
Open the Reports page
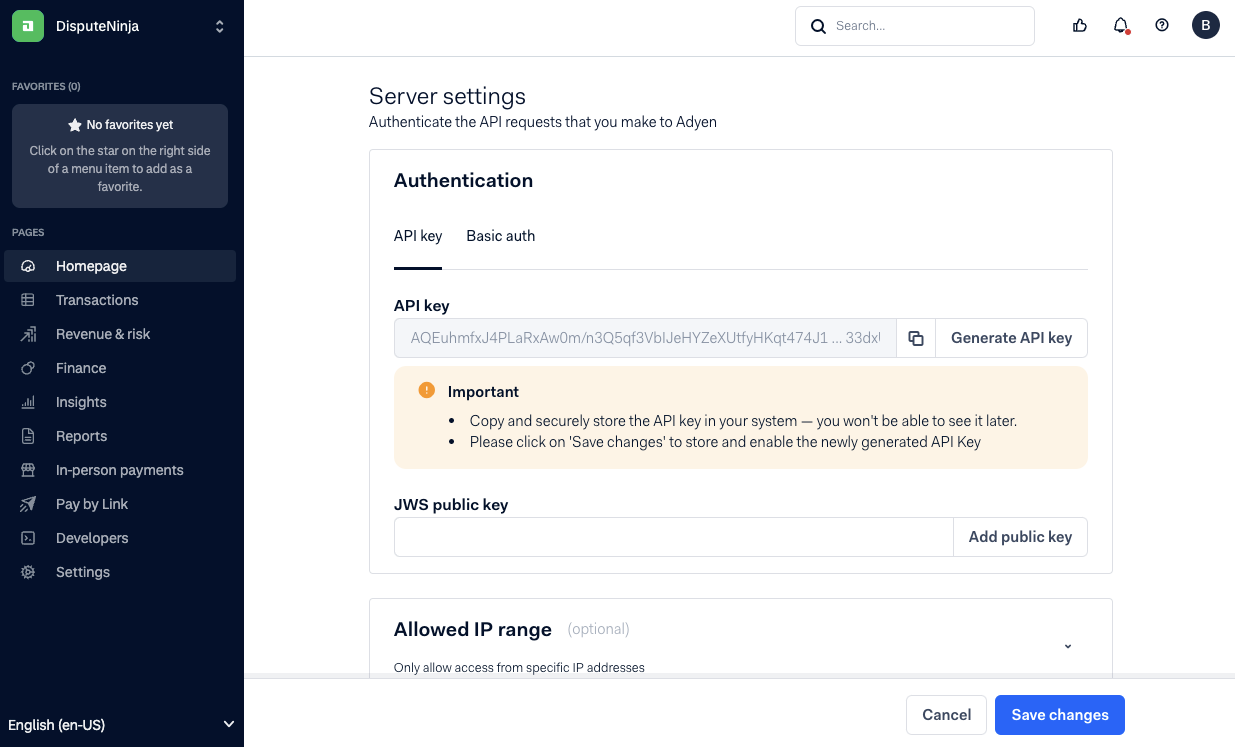pos(120,436)
